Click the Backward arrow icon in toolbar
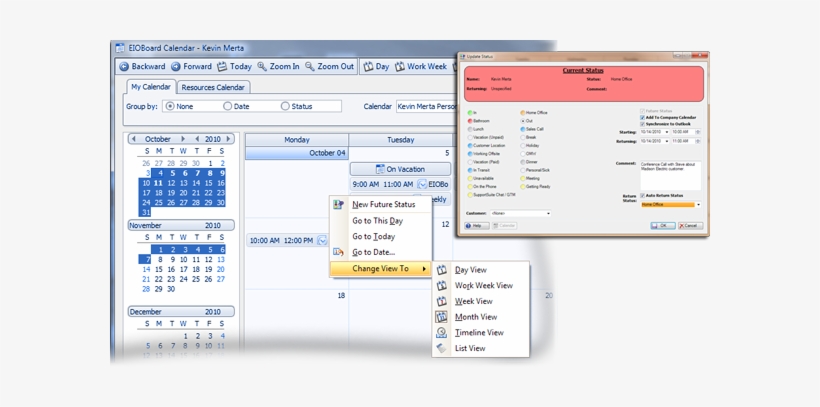The height and width of the screenshot is (407, 820). pyautogui.click(x=124, y=66)
